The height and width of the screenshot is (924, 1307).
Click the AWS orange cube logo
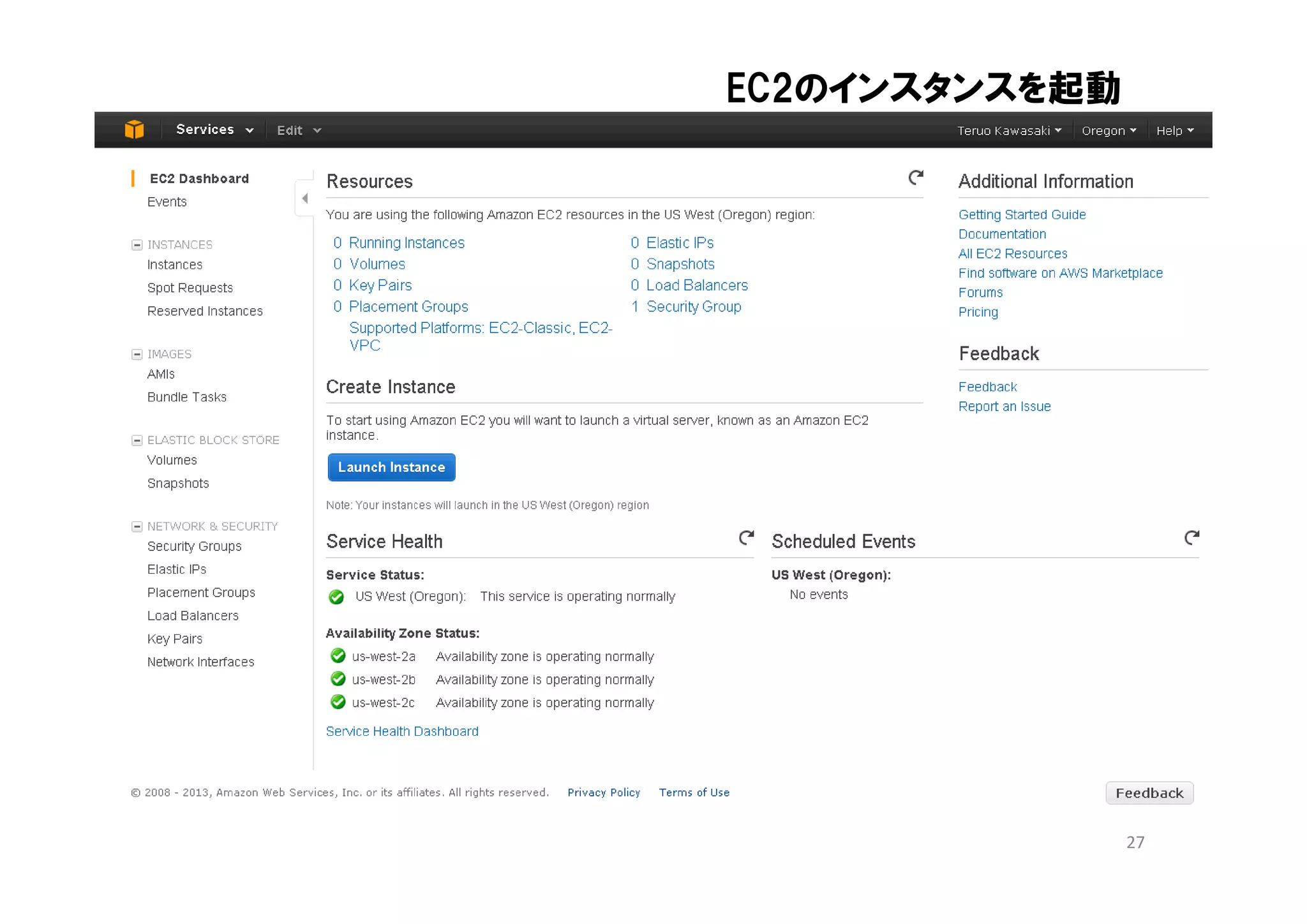pos(134,130)
